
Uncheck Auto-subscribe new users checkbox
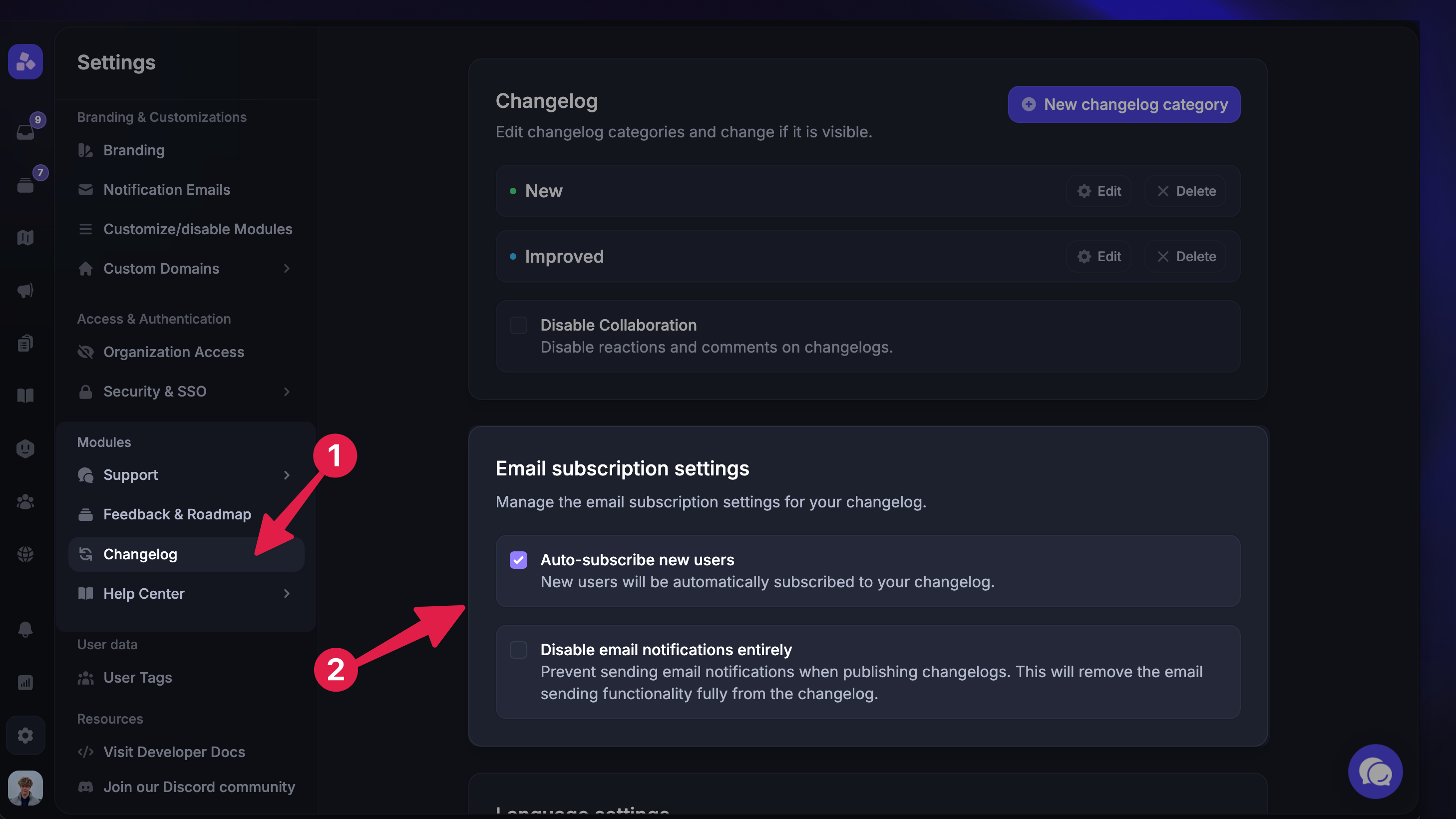click(x=518, y=560)
